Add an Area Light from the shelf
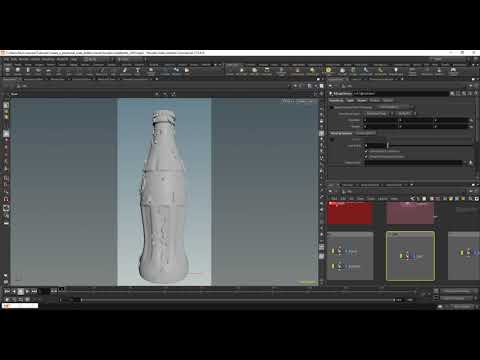Image resolution: width=480 pixels, height=360 pixels. (267, 71)
